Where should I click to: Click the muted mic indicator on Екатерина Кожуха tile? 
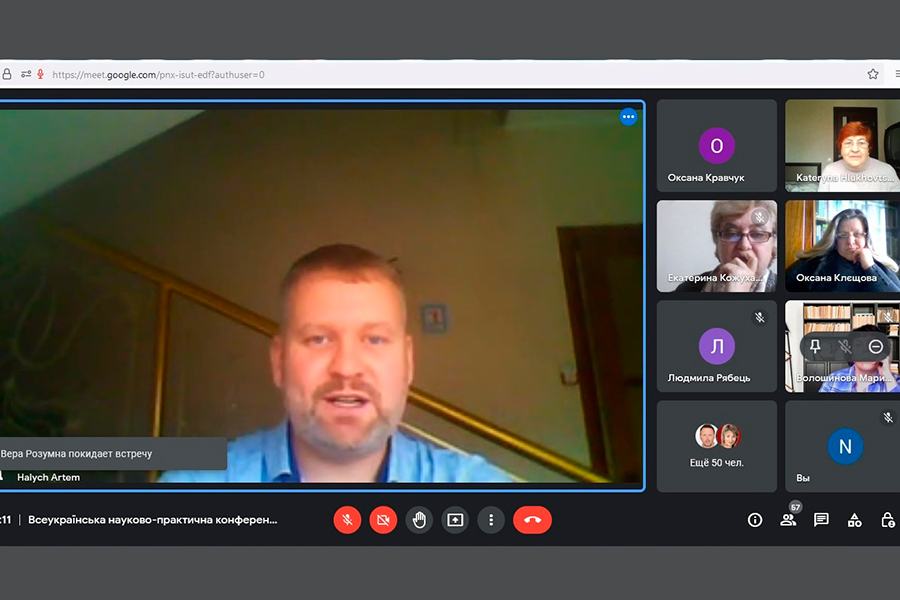pyautogui.click(x=759, y=217)
